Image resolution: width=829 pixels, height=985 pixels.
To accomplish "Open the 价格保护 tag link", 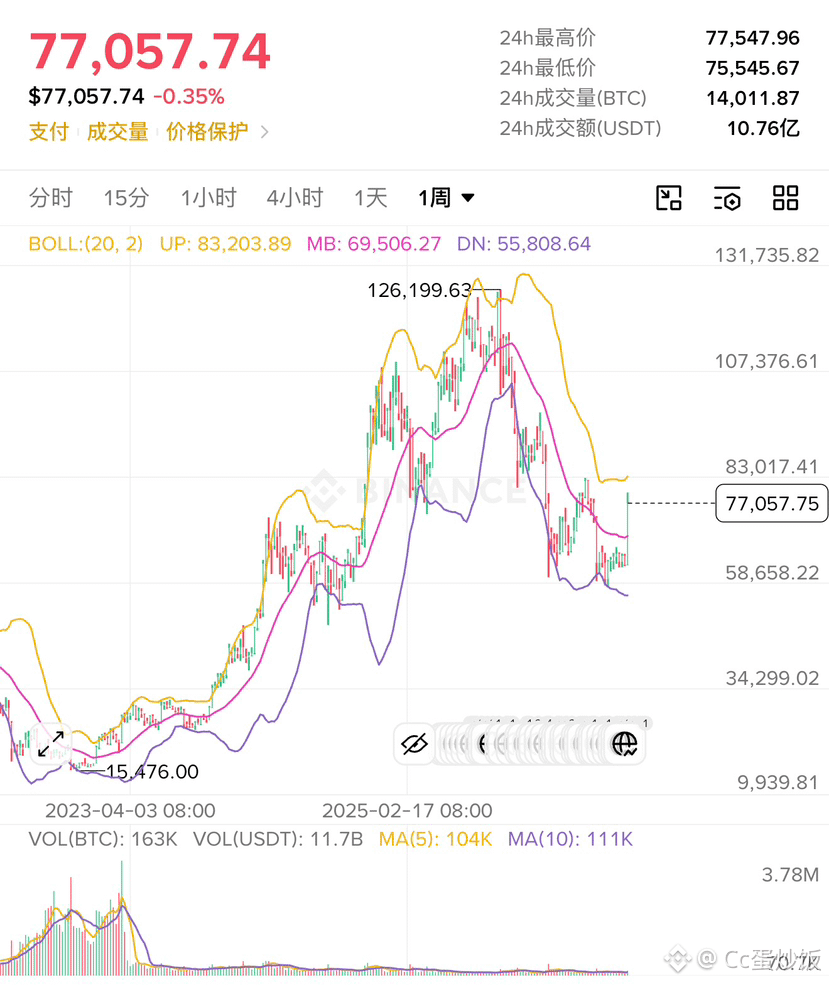I will [207, 132].
